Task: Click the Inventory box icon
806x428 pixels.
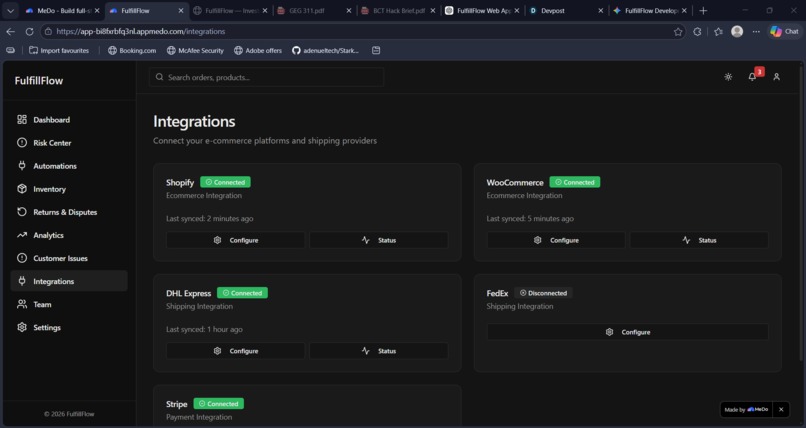Action: [x=22, y=189]
